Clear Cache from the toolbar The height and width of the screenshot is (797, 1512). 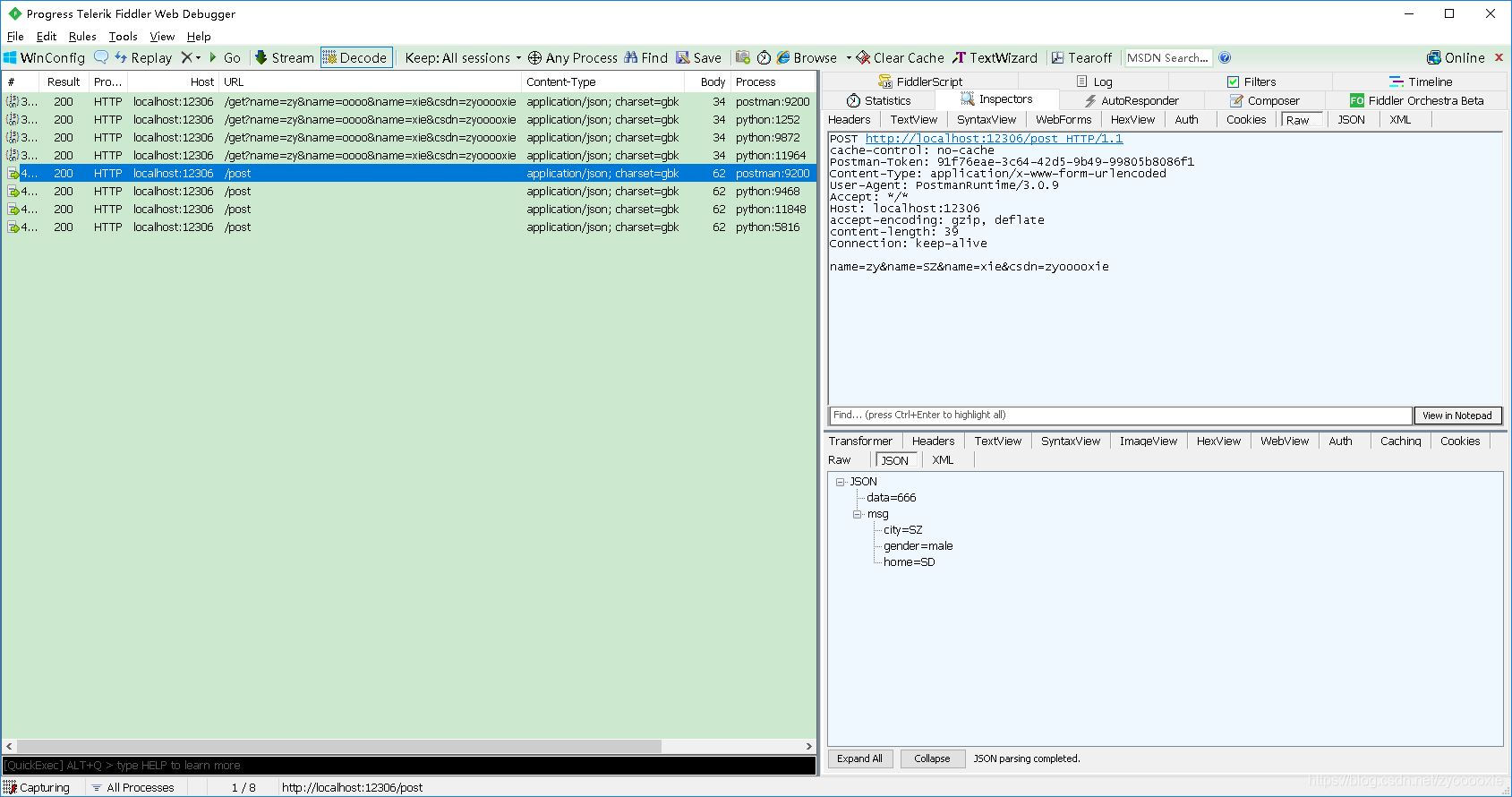coord(900,57)
